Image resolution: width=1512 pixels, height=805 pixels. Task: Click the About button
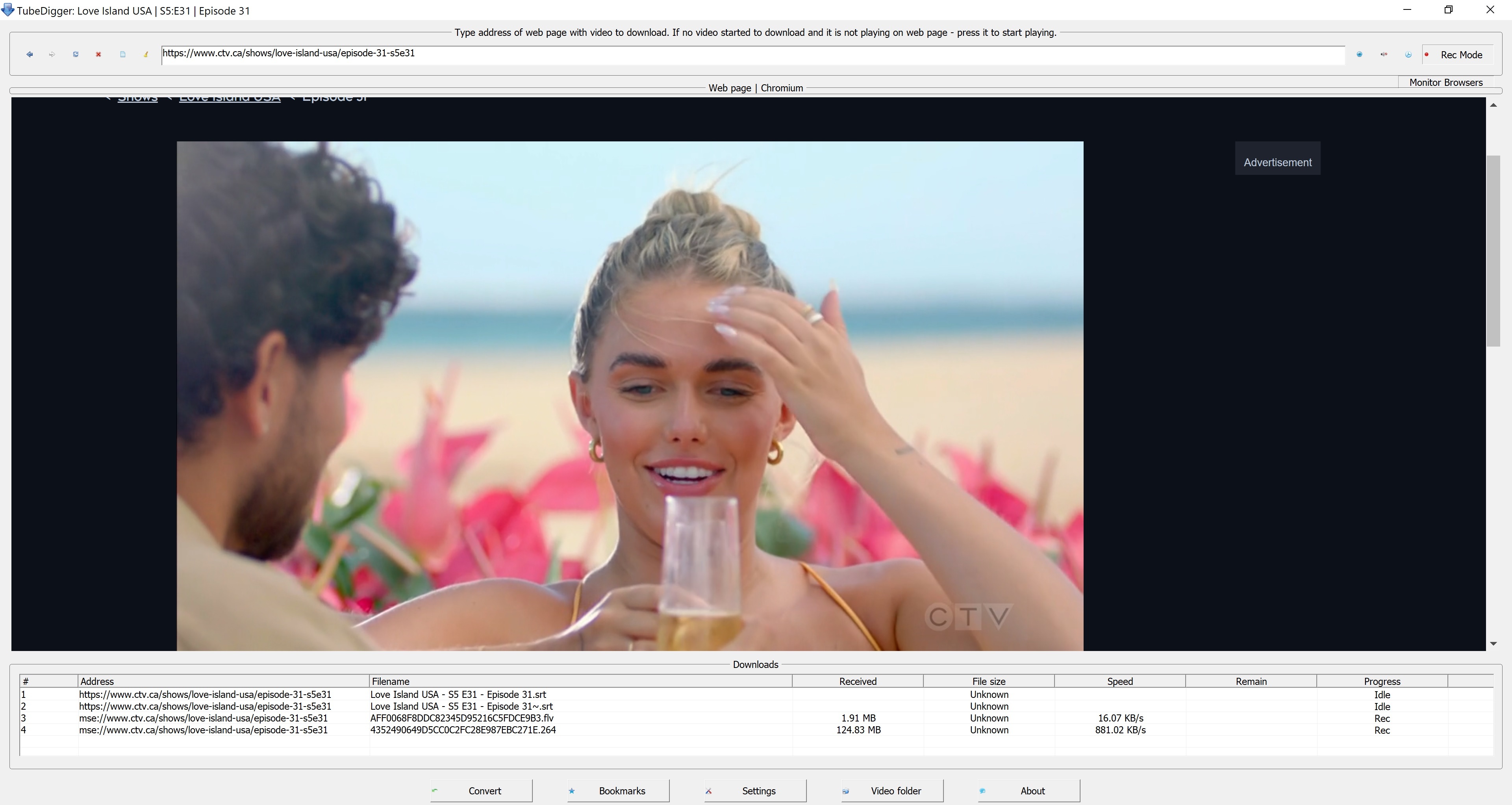1029,790
